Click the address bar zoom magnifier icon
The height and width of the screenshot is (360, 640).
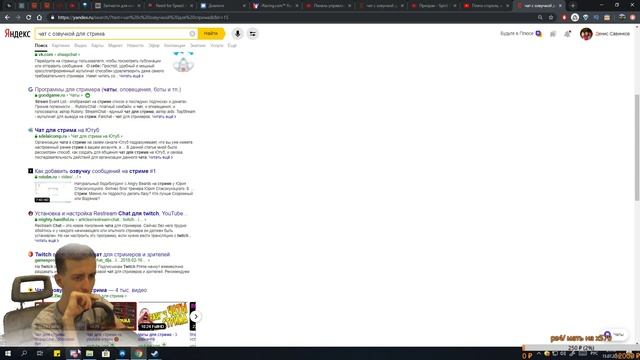point(540,18)
